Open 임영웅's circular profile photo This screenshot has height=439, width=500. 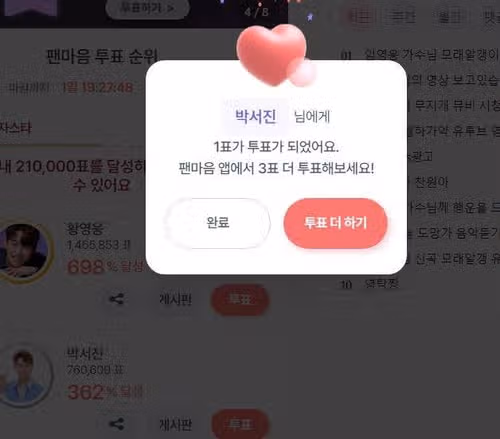click(x=23, y=251)
